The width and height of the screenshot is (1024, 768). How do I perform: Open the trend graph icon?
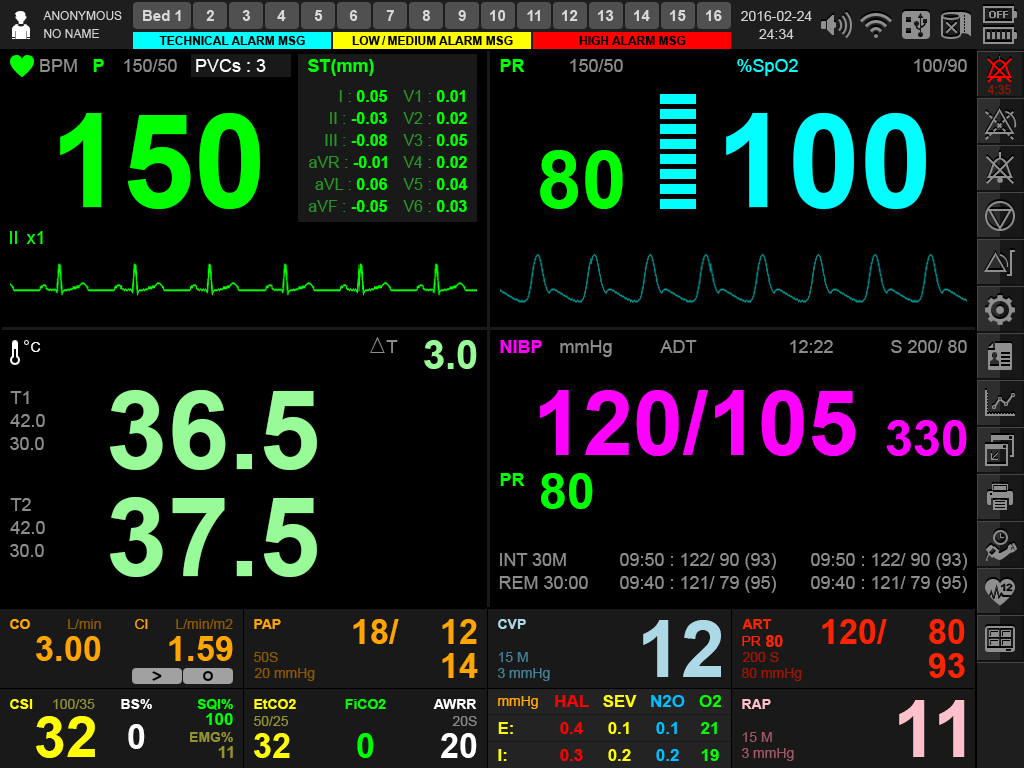click(1000, 400)
